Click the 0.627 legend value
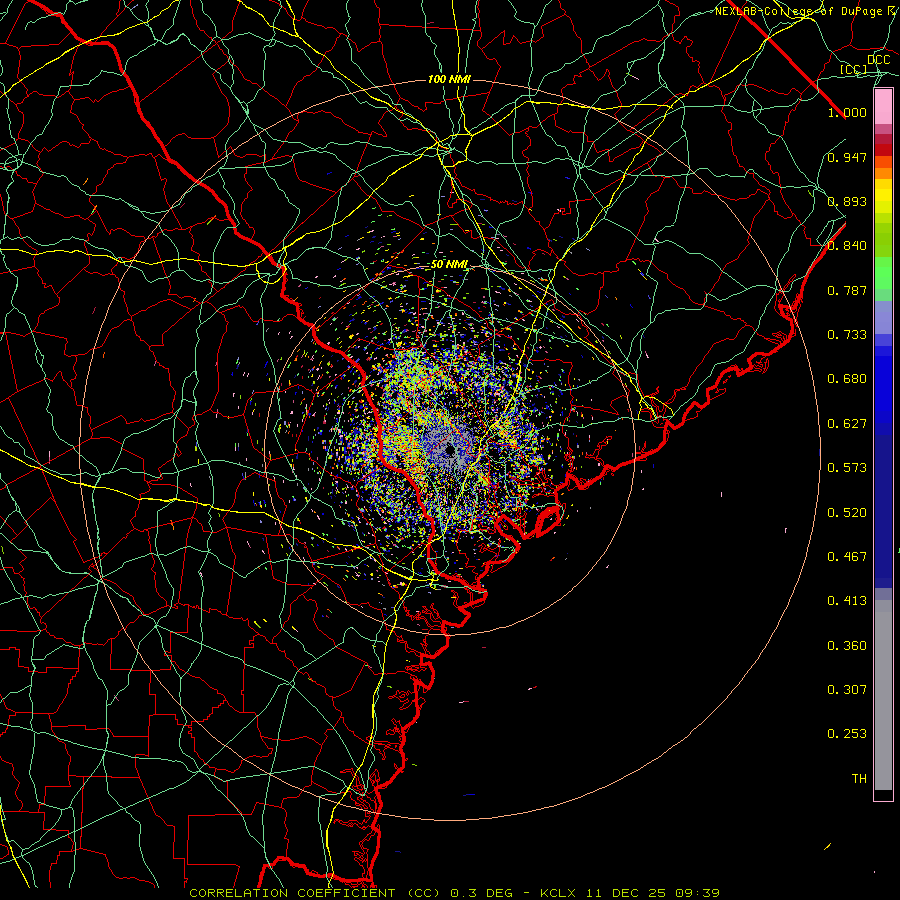Viewport: 900px width, 900px height. (847, 424)
